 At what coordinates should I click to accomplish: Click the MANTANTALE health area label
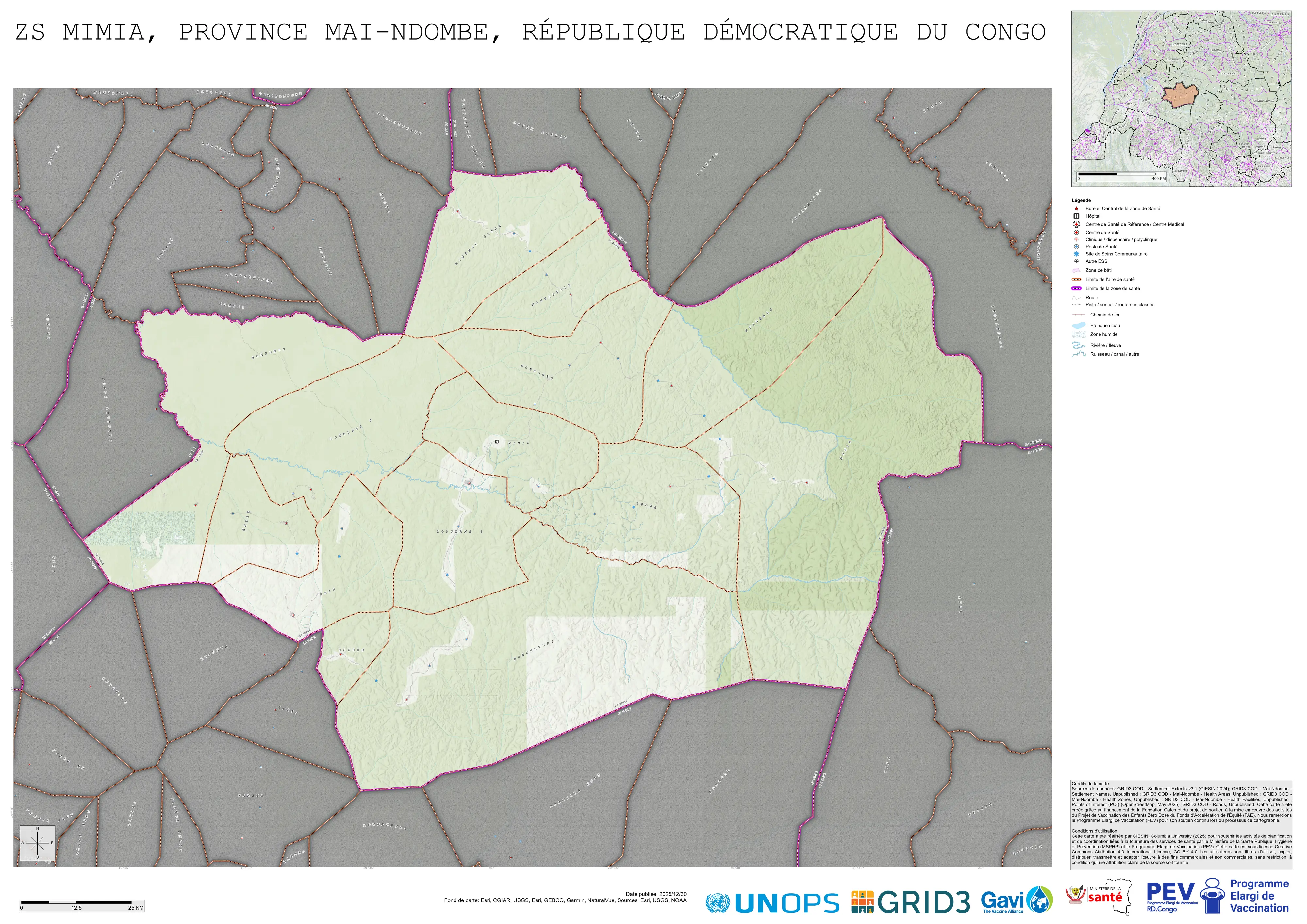[x=551, y=295]
